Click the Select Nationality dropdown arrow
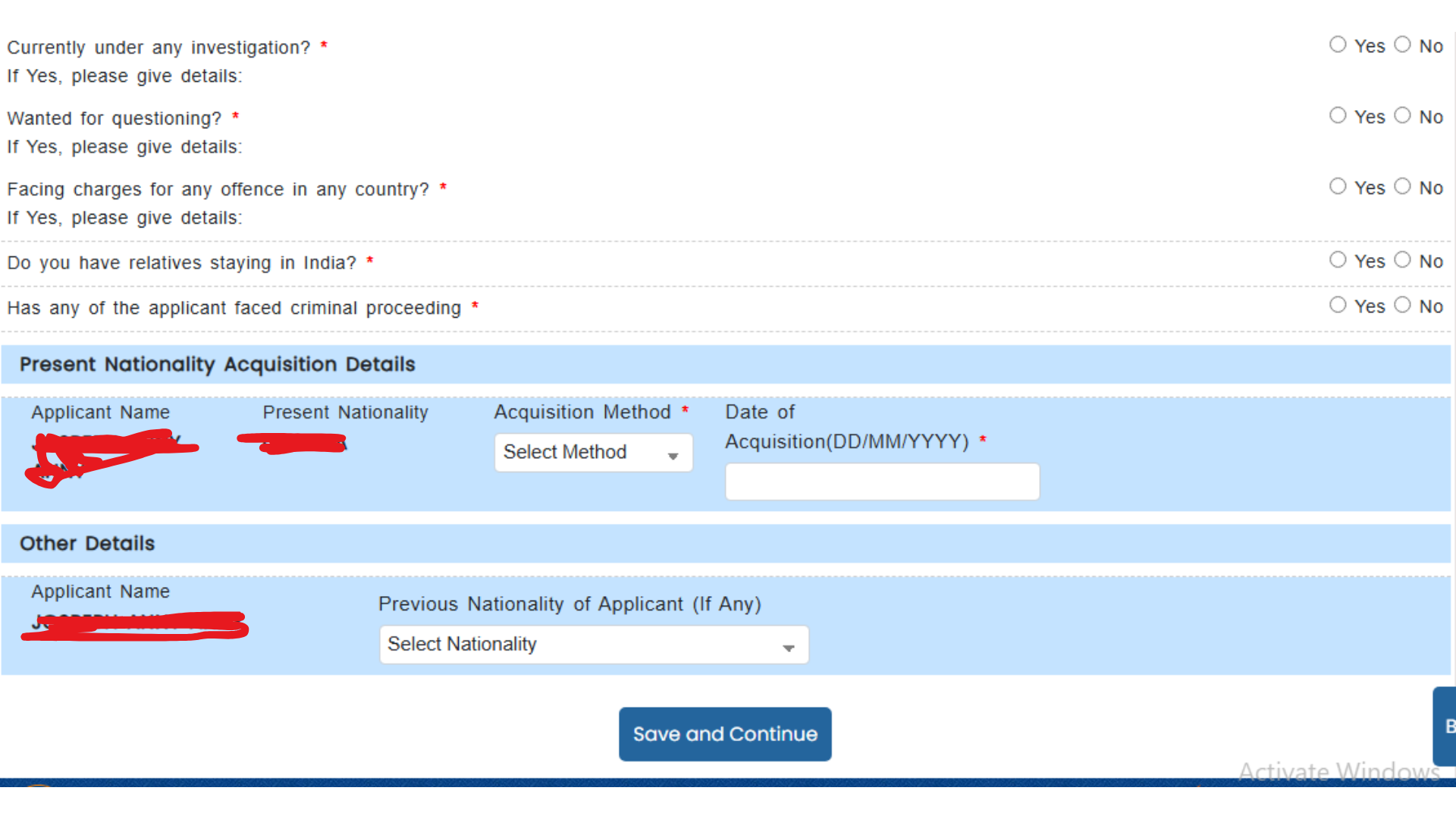This screenshot has width=1456, height=819. 789,648
